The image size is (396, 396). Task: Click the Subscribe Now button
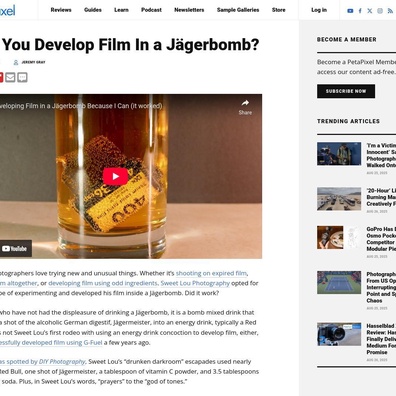[x=346, y=91]
